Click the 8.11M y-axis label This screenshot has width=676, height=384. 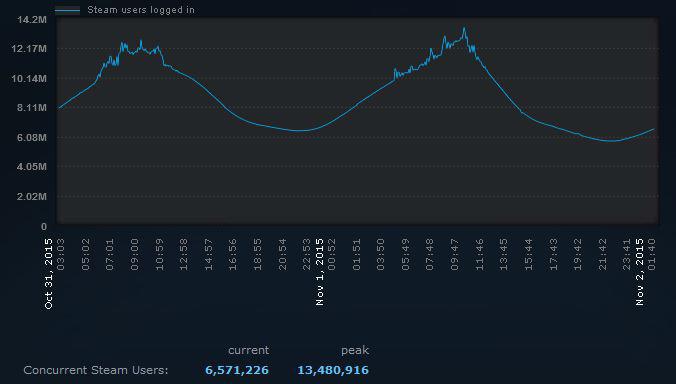coord(32,108)
